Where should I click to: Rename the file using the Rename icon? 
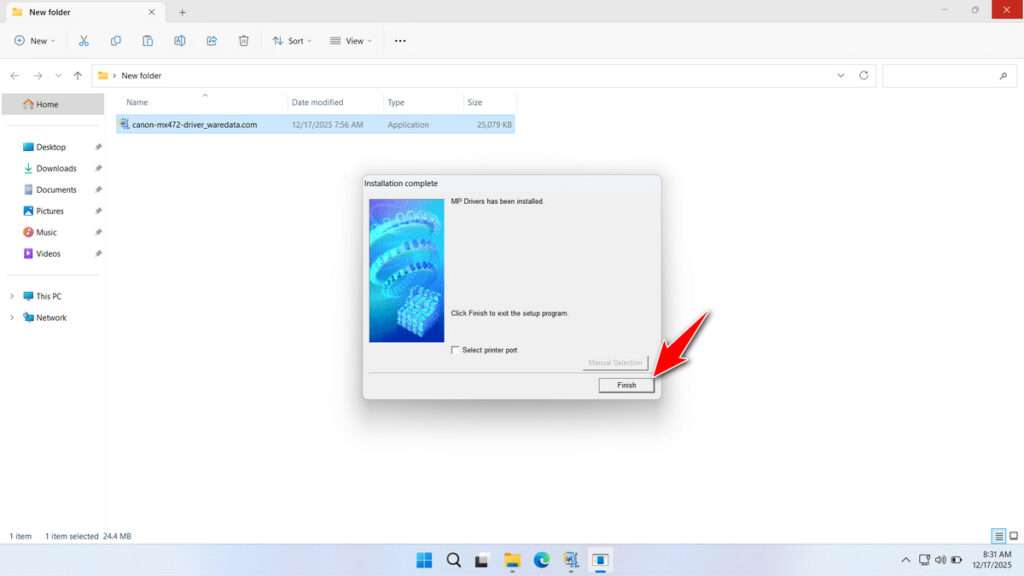(180, 40)
